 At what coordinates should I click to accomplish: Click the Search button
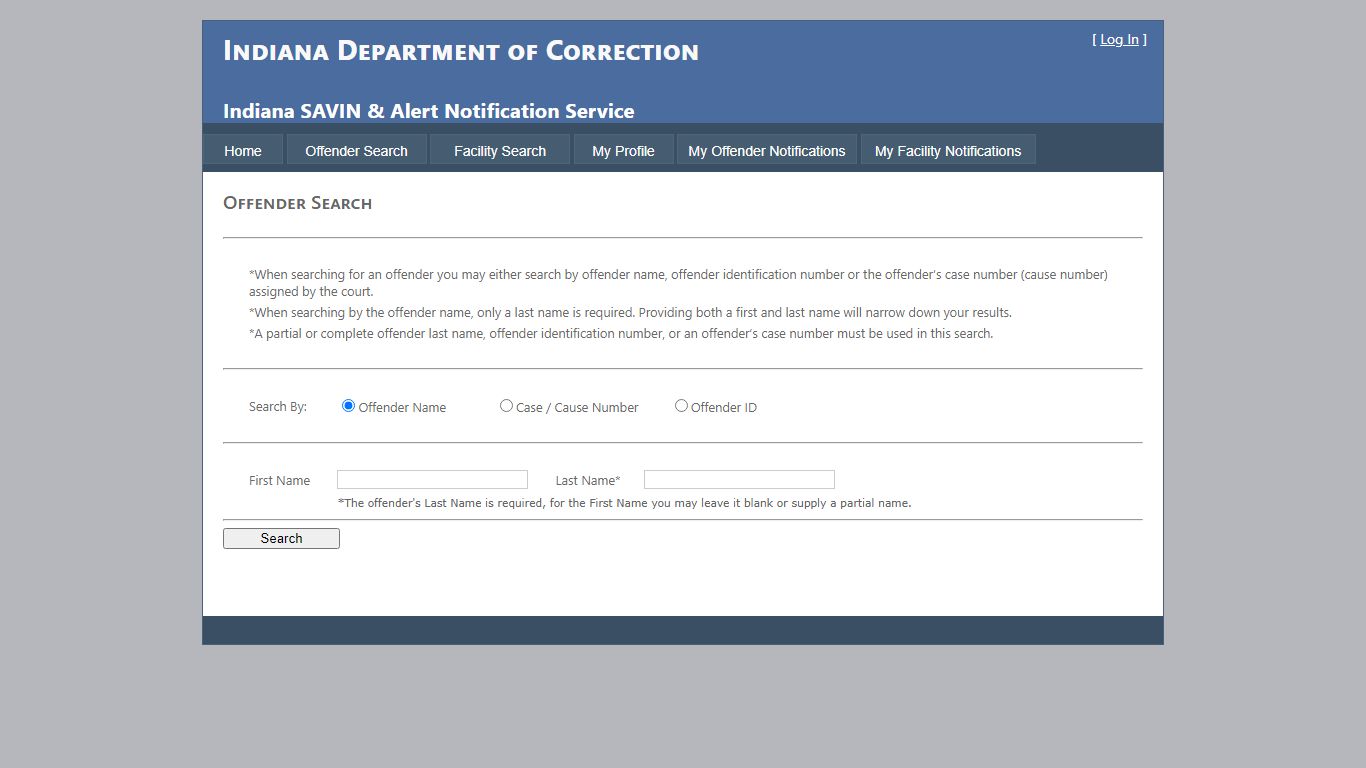281,538
